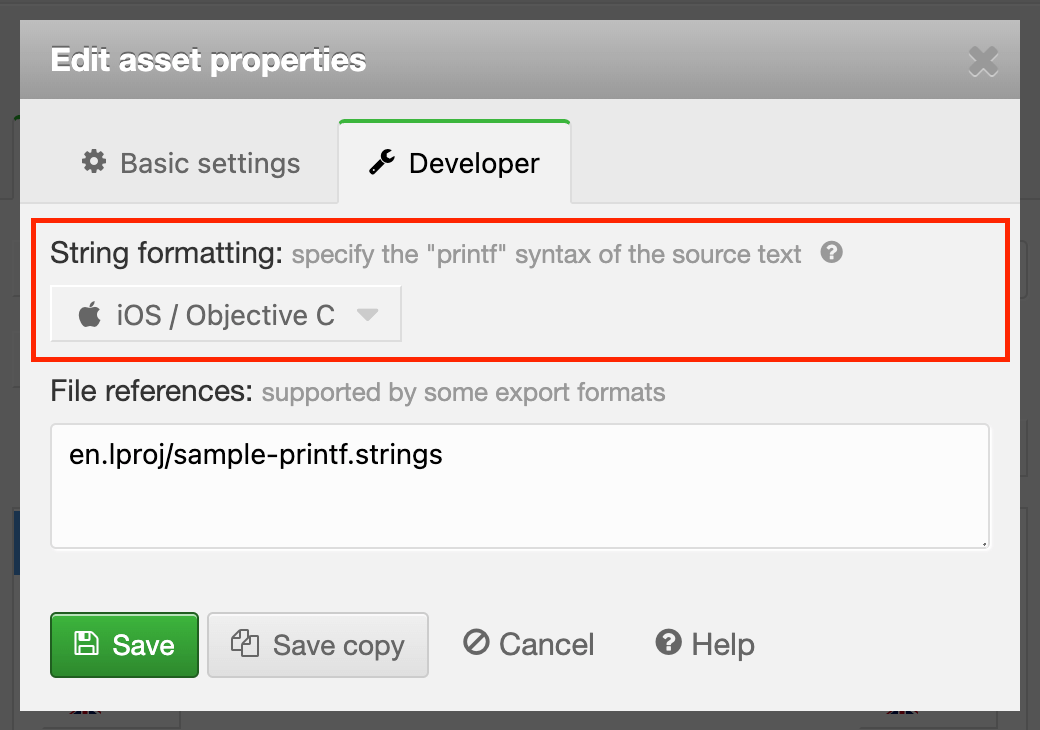Click the question mark icon beside Help
Image resolution: width=1040 pixels, height=730 pixels.
[x=668, y=643]
